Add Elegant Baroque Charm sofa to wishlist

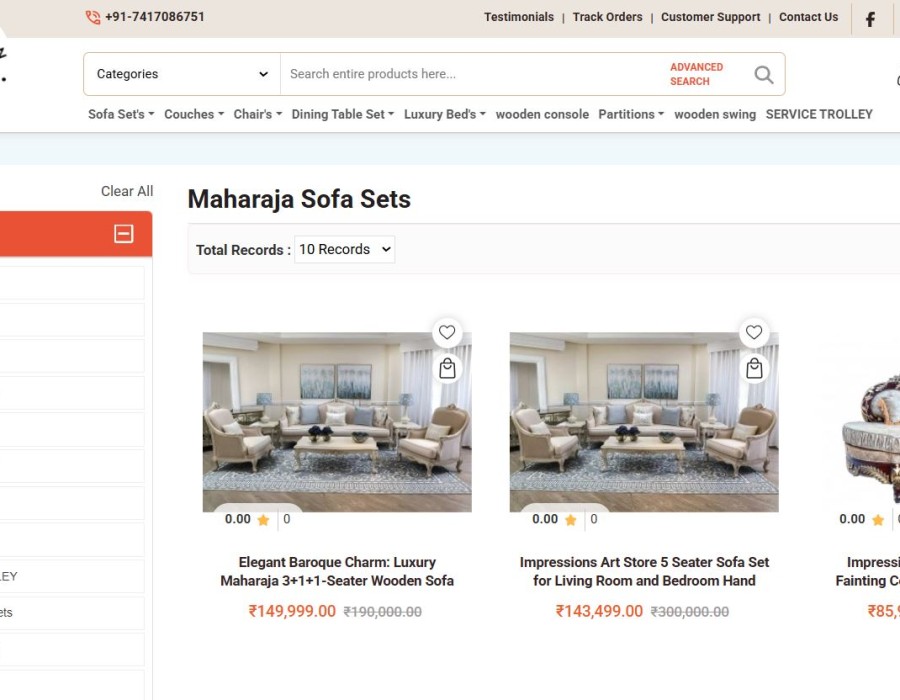click(447, 333)
